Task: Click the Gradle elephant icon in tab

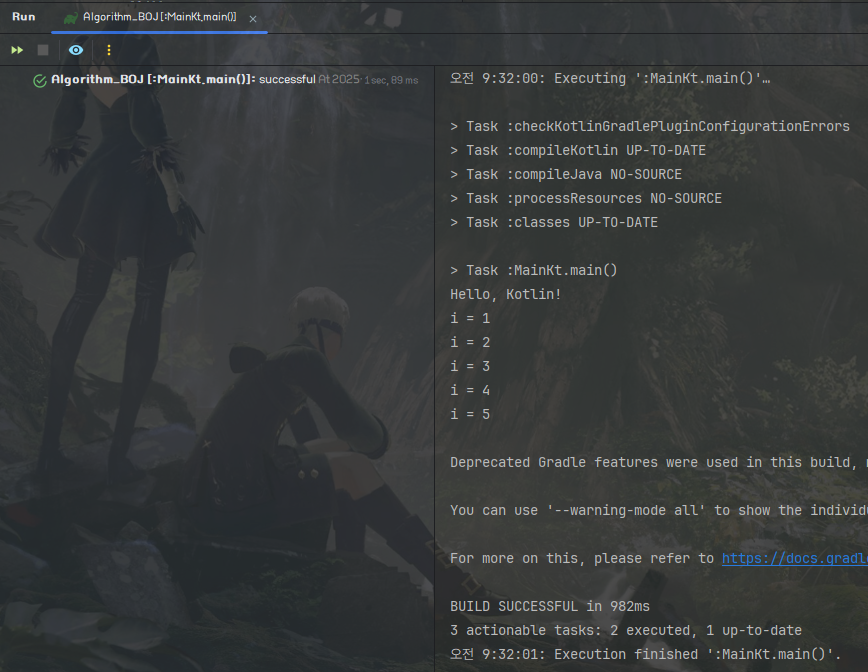Action: (71, 18)
